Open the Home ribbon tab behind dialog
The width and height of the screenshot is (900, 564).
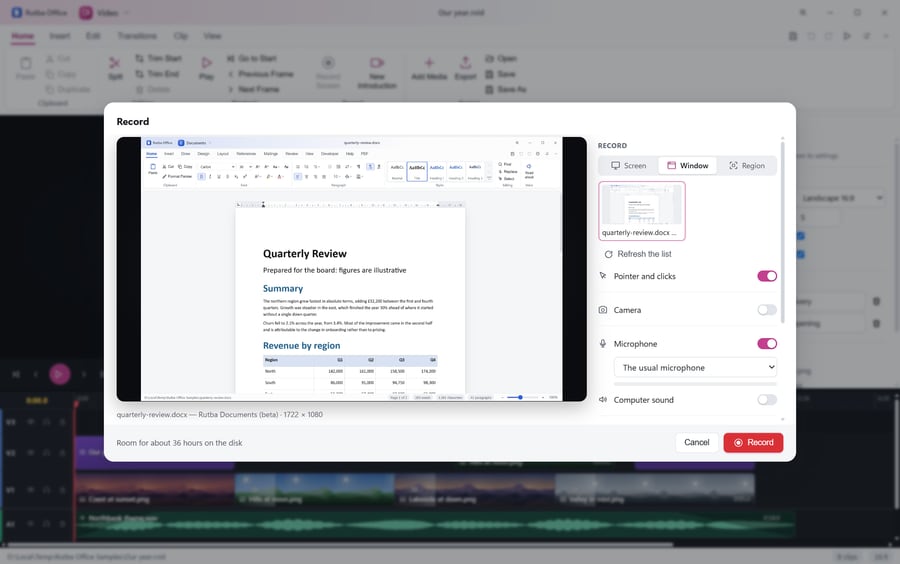pos(22,36)
